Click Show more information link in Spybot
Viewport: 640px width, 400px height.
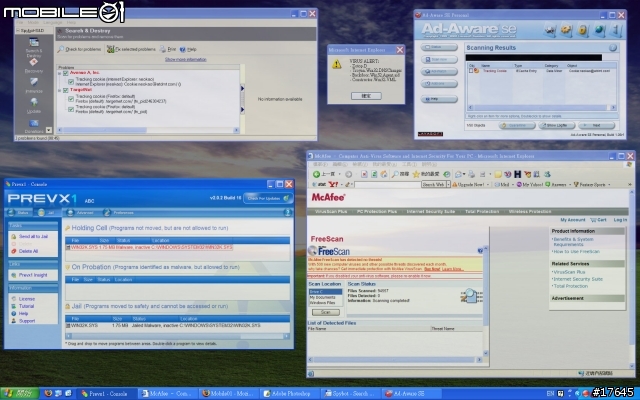tap(186, 60)
